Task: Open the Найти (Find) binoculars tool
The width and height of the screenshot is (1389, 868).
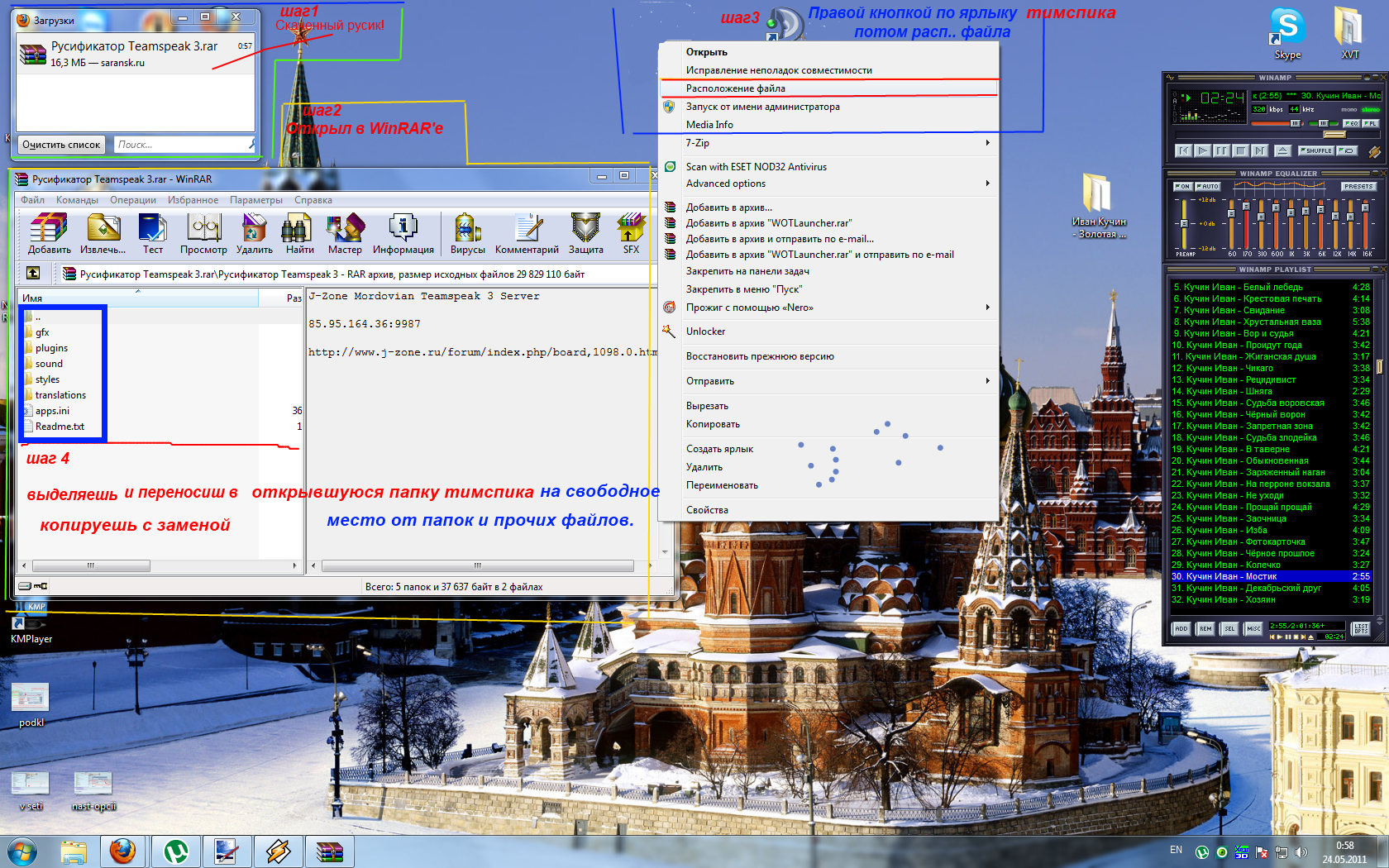Action: tap(299, 234)
